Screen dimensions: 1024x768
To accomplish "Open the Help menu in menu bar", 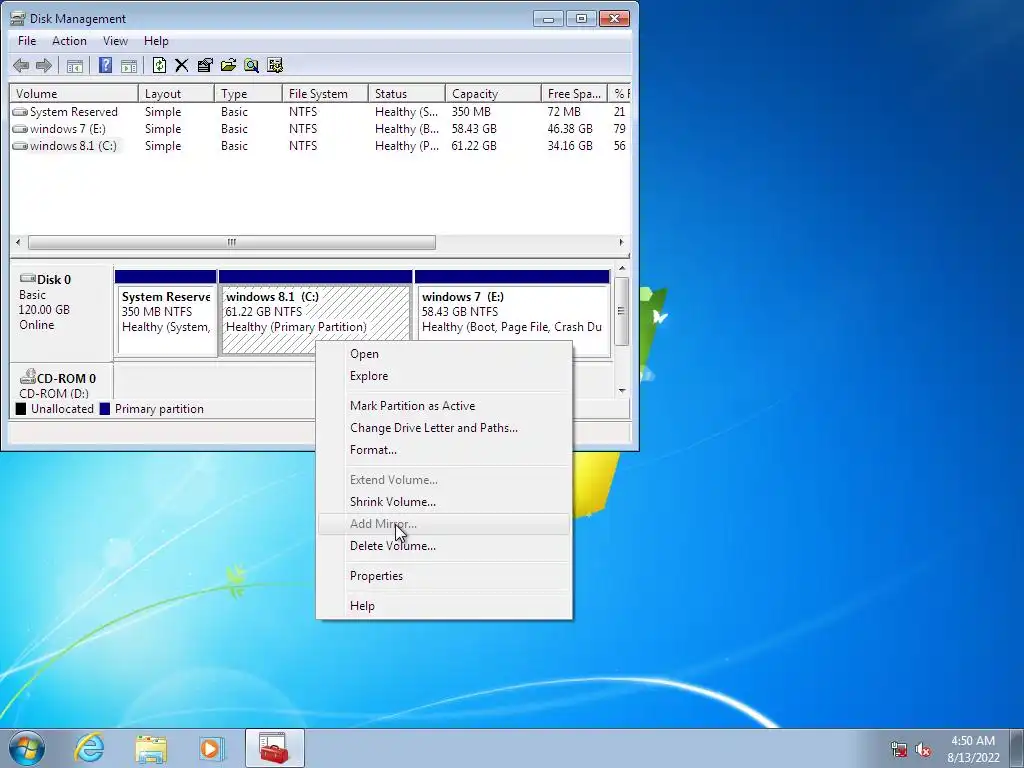I will (x=156, y=40).
